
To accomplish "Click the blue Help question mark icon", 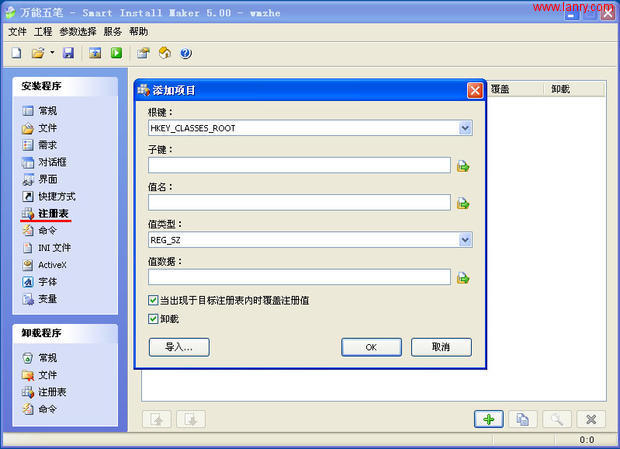I will (186, 53).
